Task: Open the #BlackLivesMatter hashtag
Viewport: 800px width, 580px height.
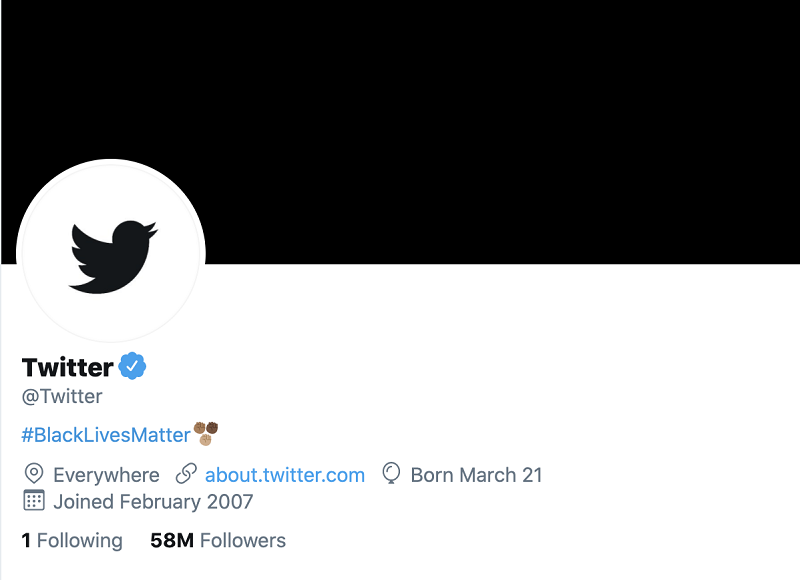Action: pyautogui.click(x=106, y=435)
